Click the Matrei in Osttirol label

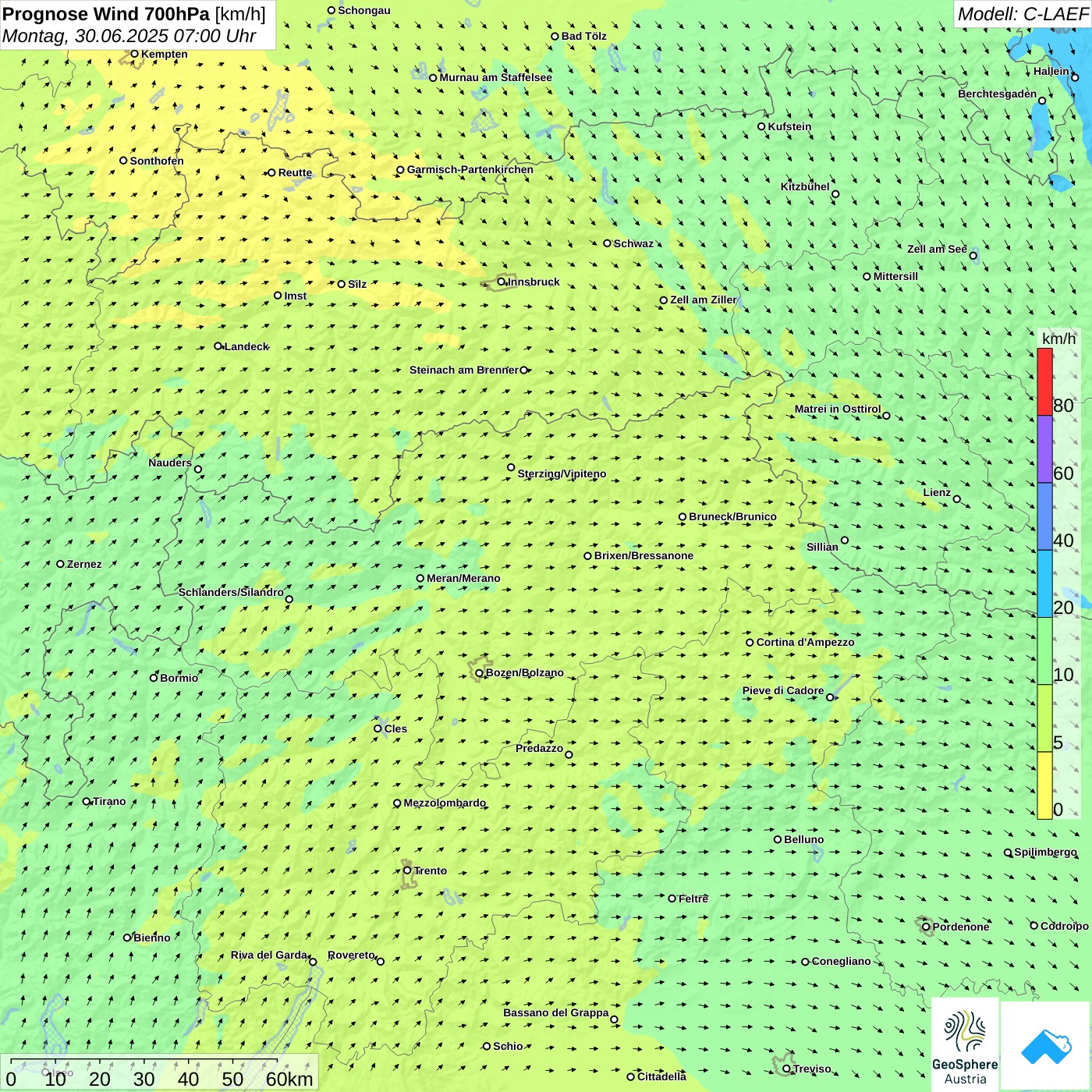(x=838, y=409)
